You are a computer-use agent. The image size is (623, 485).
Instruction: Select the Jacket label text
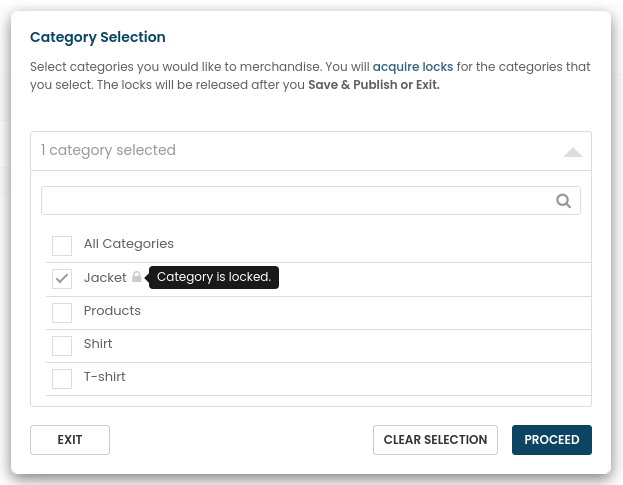point(105,277)
